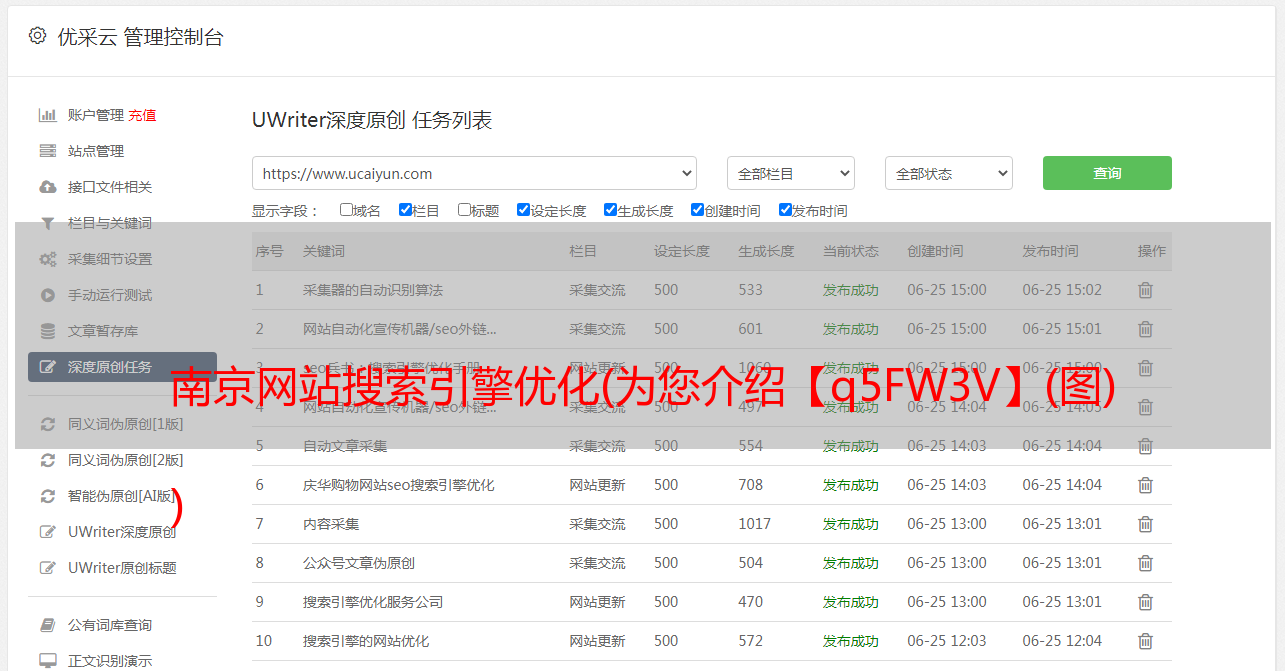
Task: Click keyword 公众号文章伪原创
Action: [359, 563]
